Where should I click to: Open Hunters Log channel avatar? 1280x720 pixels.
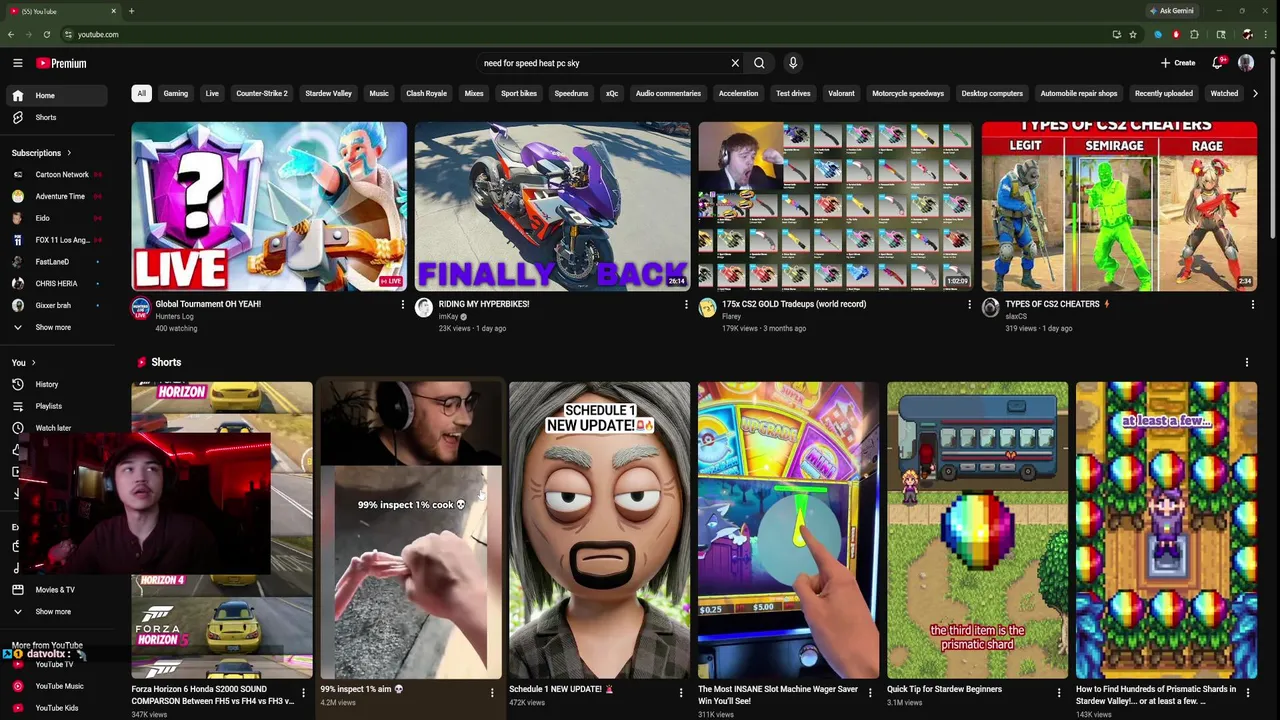click(x=141, y=308)
